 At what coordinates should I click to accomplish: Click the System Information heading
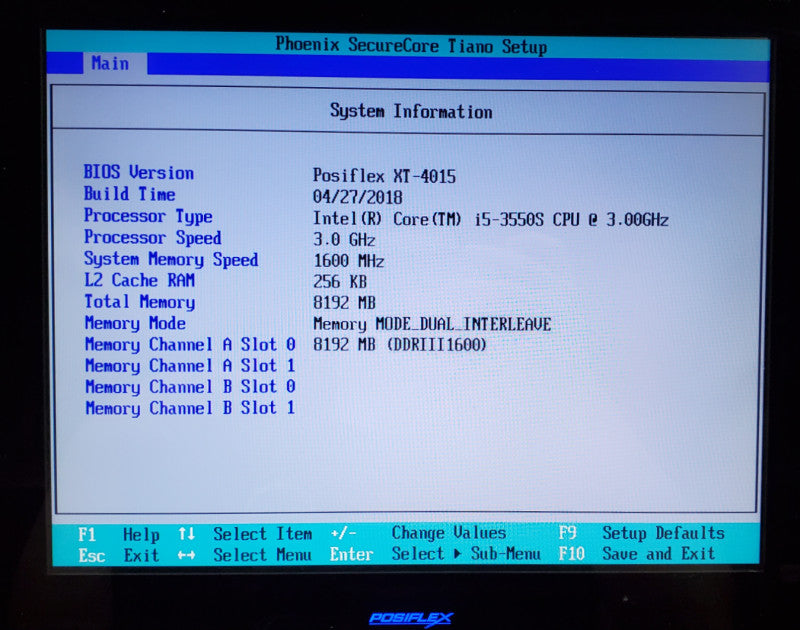[411, 111]
